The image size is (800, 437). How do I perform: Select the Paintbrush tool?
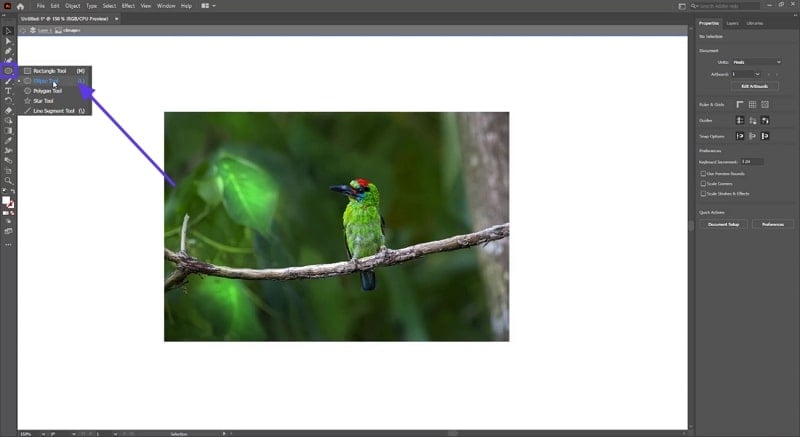coord(8,81)
